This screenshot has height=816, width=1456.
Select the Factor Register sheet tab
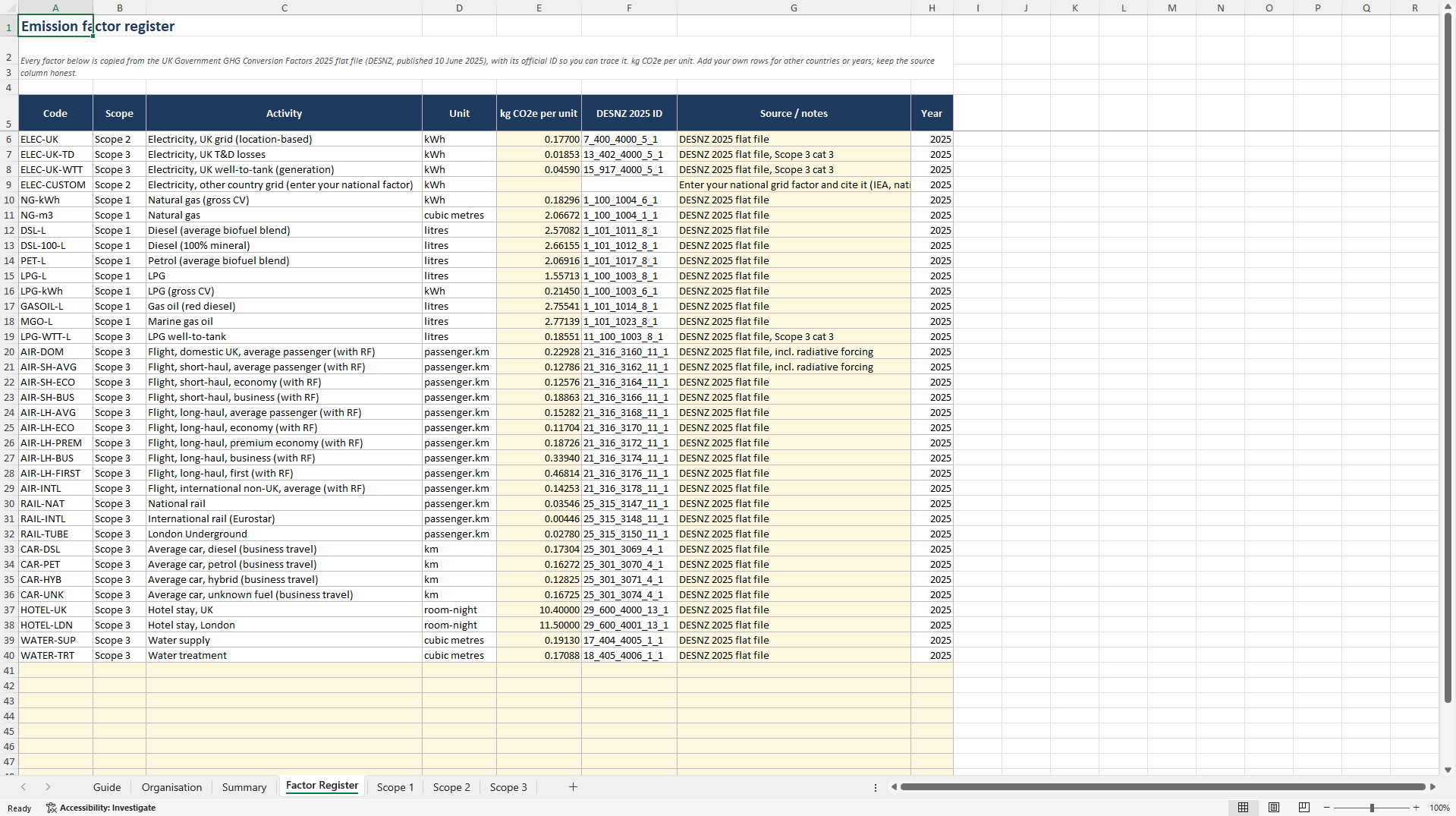(322, 786)
